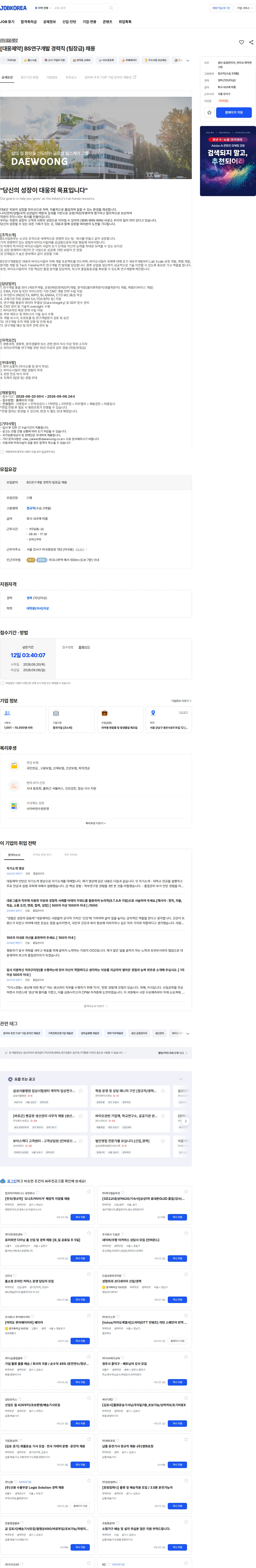Screen dimensions: 256x1568
Task: Click the Adobe AI 콘텐츠 마케팅 ad banner
Action: (x=228, y=161)
